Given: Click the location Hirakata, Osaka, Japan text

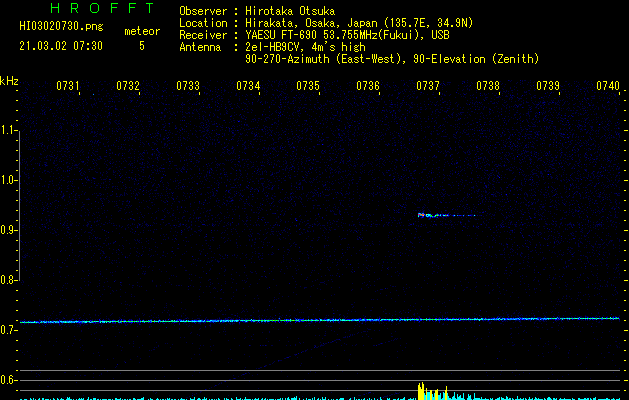Looking at the screenshot, I should coord(359,23).
